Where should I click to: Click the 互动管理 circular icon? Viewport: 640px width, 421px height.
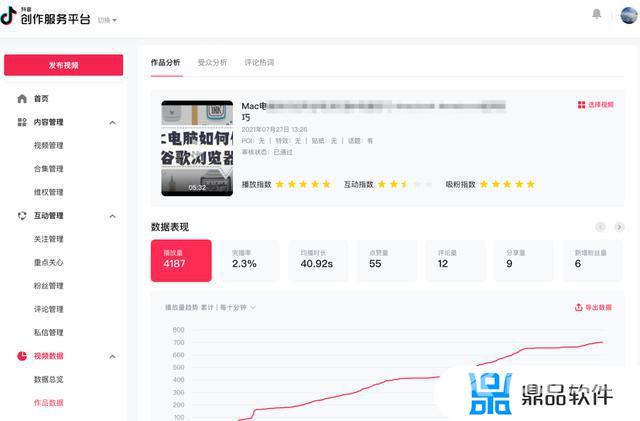(x=22, y=215)
